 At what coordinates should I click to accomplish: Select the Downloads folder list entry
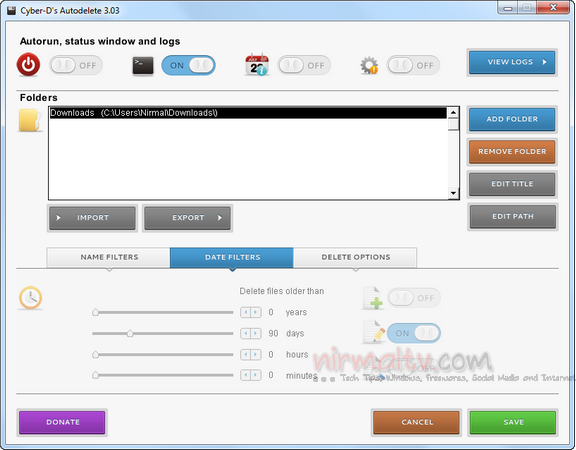248,113
